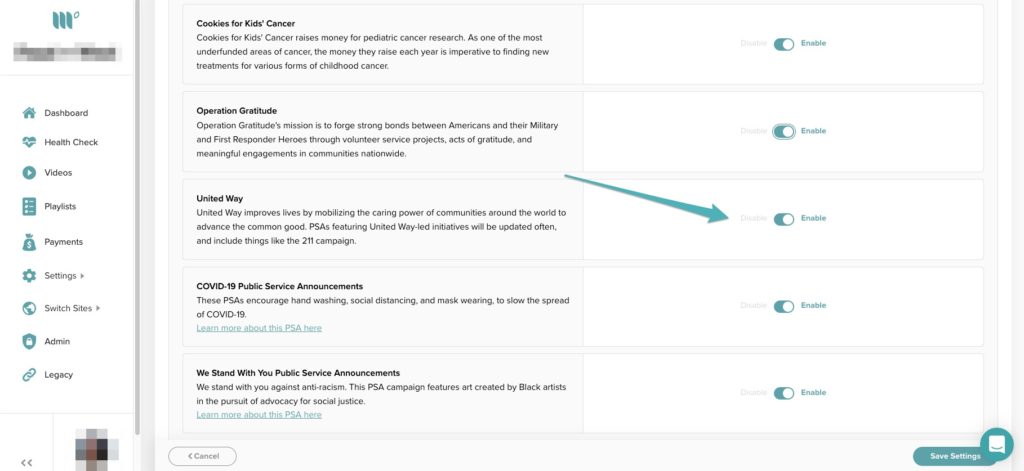Viewport: 1024px width, 471px height.
Task: Open COVID-19 'Learn more about this PSA' link
Action: tap(259, 328)
